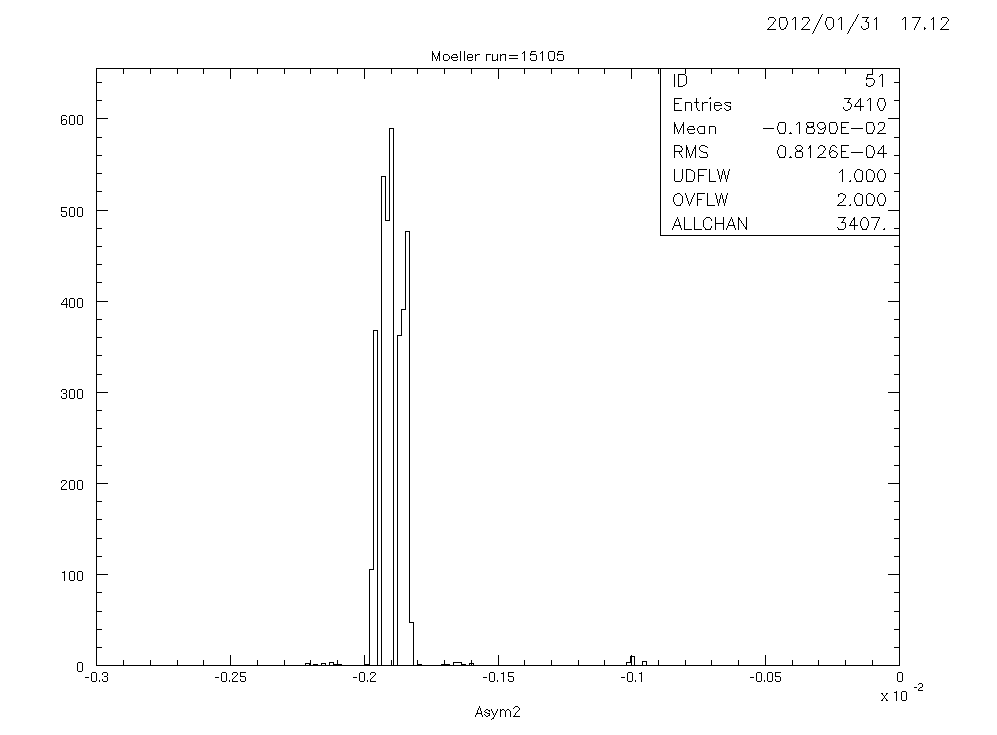Click the x-axis tick label '-0.3'
The image size is (997, 735).
point(96,678)
